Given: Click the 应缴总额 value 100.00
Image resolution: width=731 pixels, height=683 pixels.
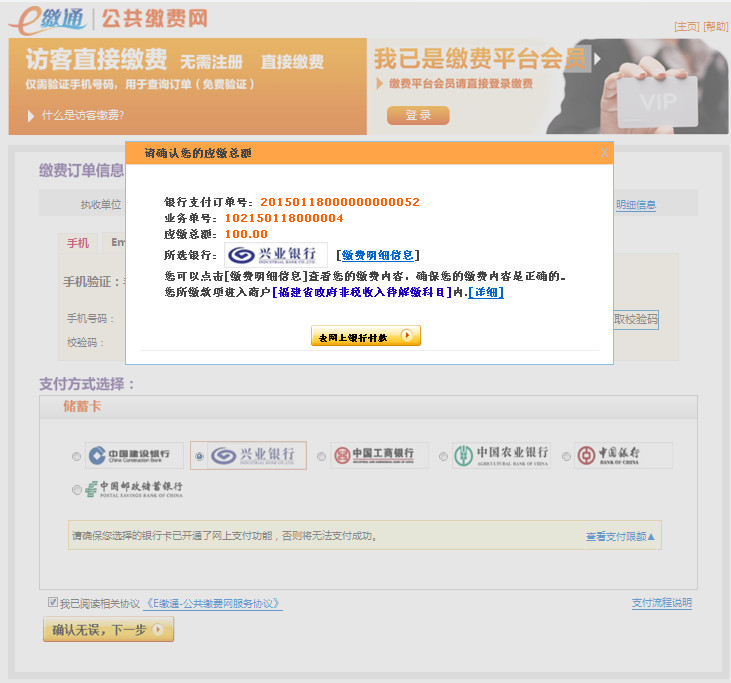Looking at the screenshot, I should point(246,234).
